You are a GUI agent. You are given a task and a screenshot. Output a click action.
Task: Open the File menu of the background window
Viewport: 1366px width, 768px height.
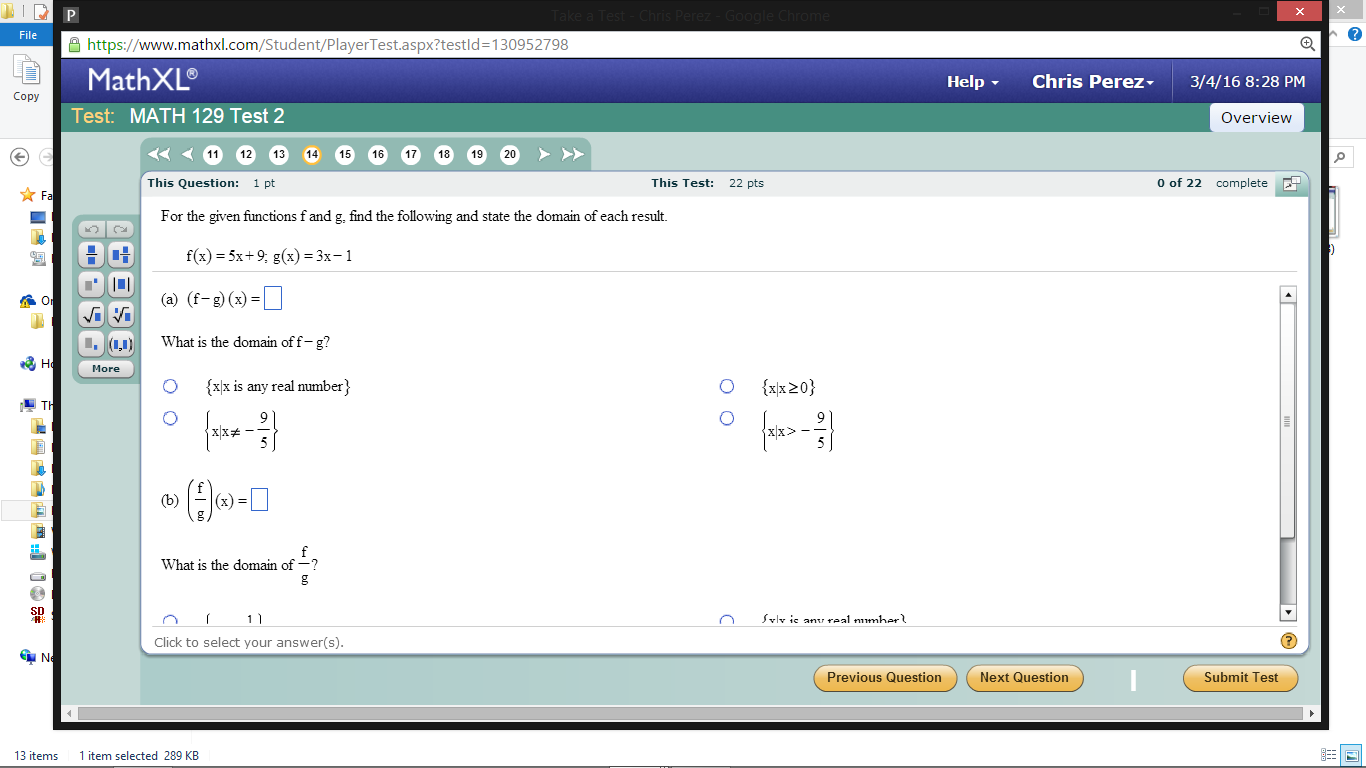(26, 33)
